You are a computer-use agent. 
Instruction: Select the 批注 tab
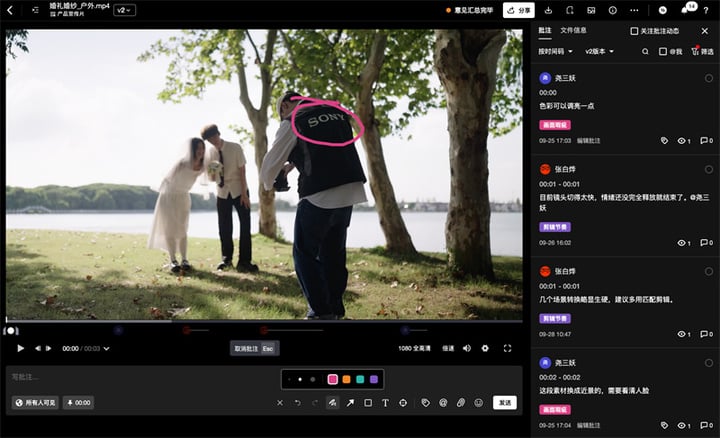click(x=545, y=31)
